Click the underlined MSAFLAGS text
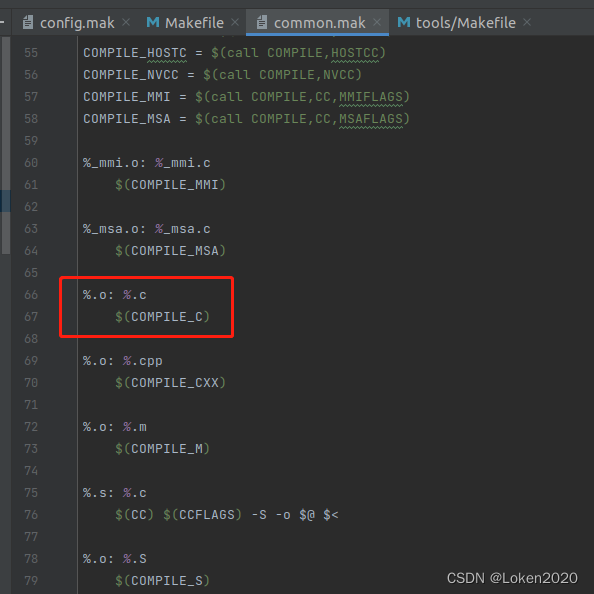594x594 pixels. [x=371, y=119]
